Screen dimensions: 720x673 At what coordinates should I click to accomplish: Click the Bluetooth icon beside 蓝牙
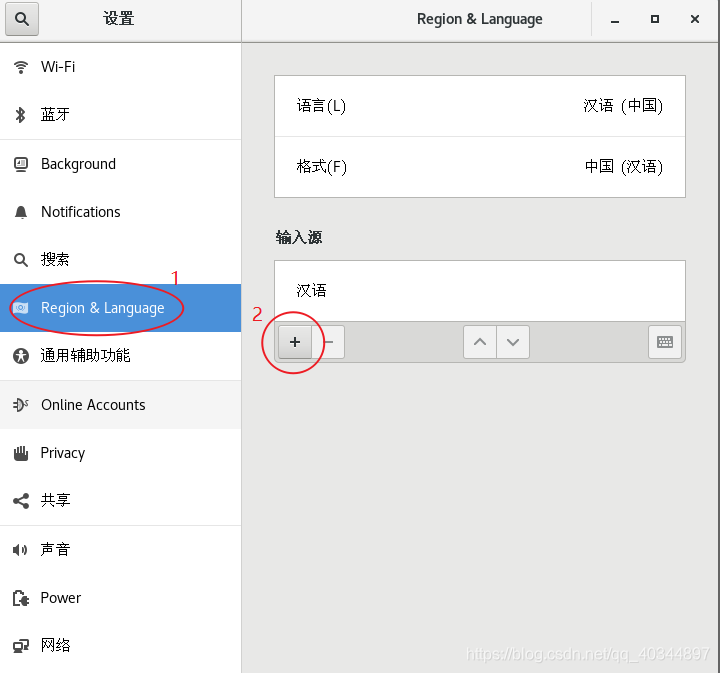click(x=20, y=115)
